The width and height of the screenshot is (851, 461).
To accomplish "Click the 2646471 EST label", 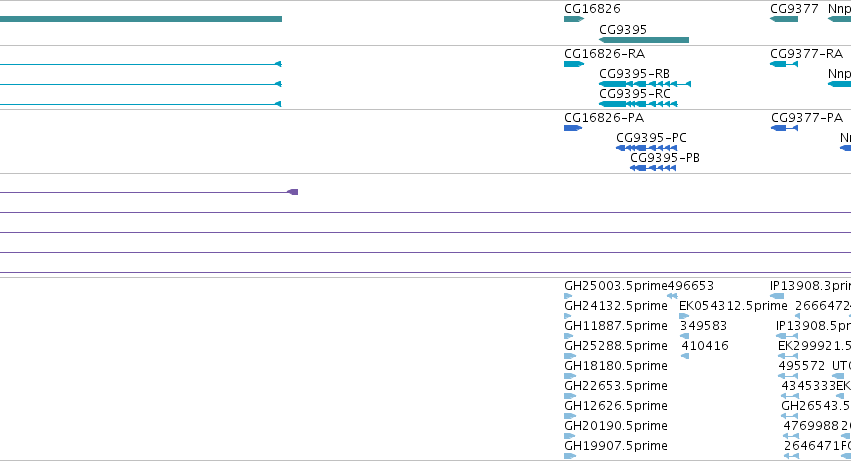I will pyautogui.click(x=812, y=447).
